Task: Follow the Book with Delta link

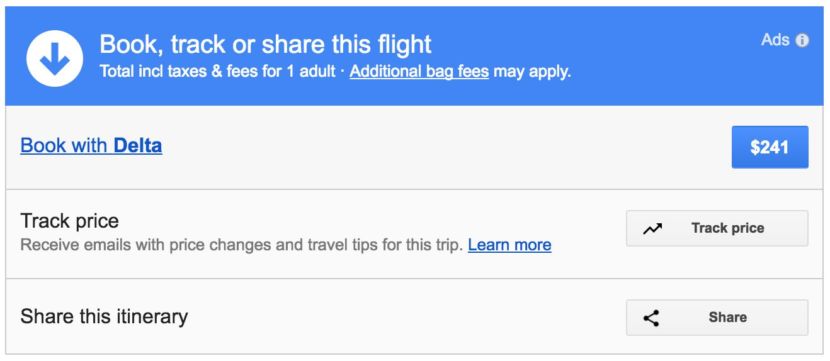Action: pos(91,146)
